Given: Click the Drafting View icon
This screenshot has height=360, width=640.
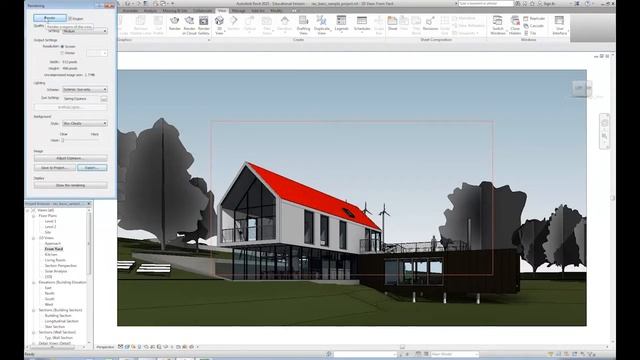Looking at the screenshot, I should click(303, 25).
